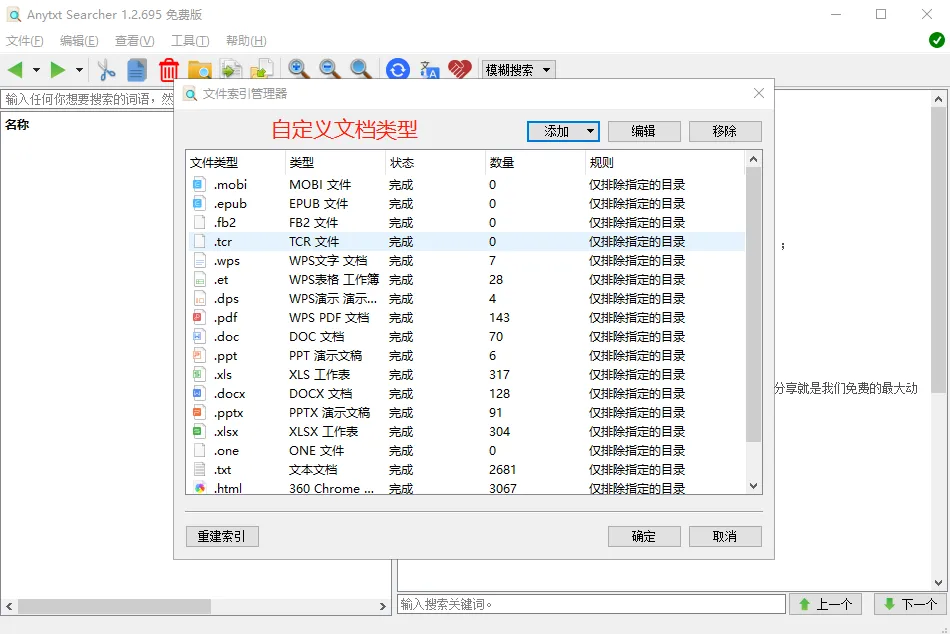Viewport: 950px width, 634px height.
Task: Select the .txt 文本文档 row
Action: tap(466, 469)
